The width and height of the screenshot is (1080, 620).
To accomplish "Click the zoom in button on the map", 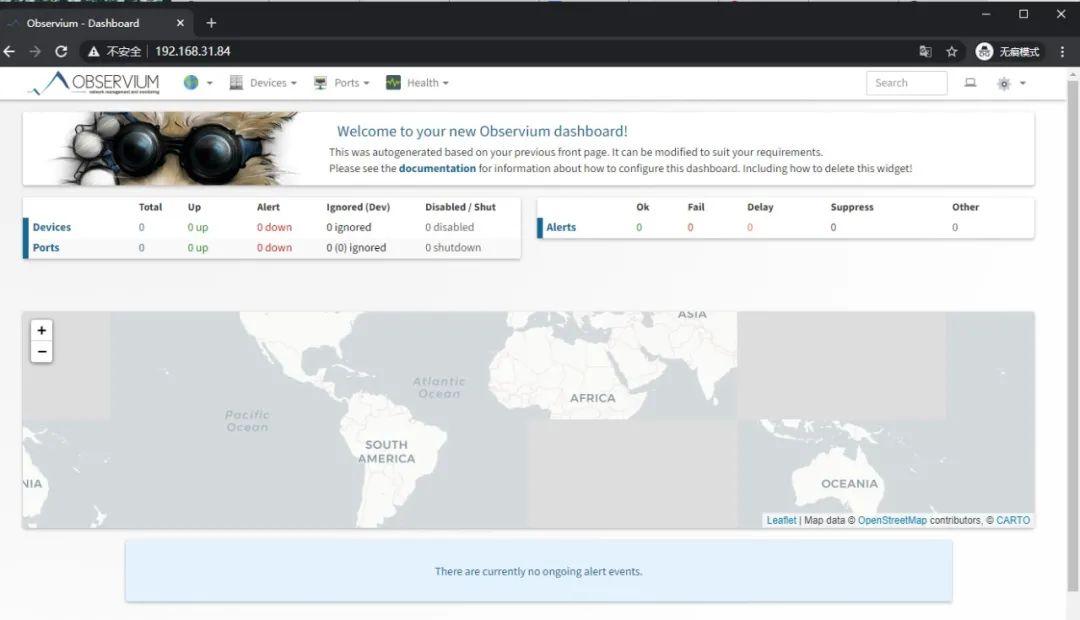I will point(41,330).
